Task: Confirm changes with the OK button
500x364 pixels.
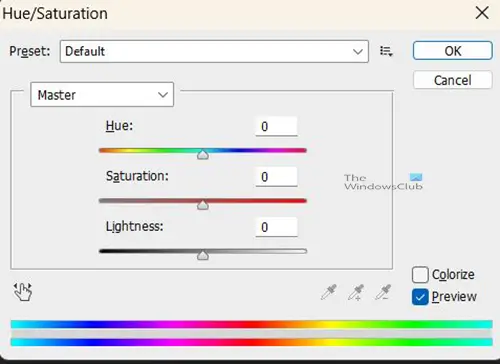Action: click(x=453, y=51)
